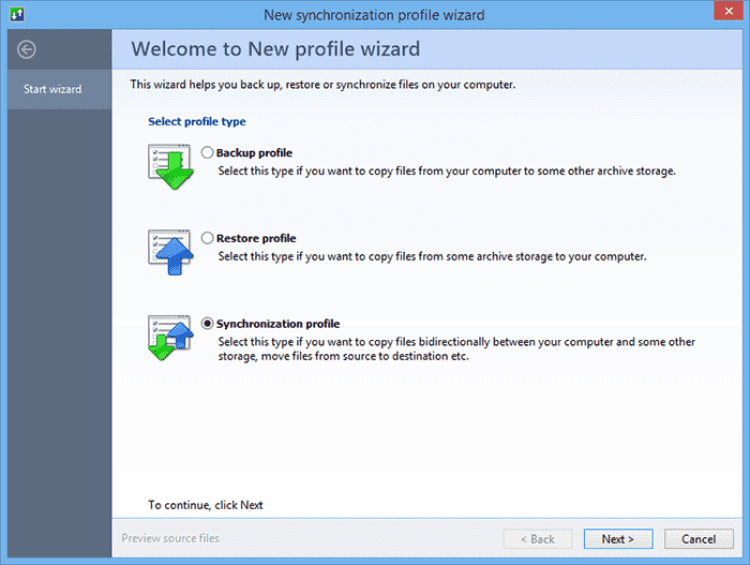Open the Start wizard step in sidebar

pos(59,89)
